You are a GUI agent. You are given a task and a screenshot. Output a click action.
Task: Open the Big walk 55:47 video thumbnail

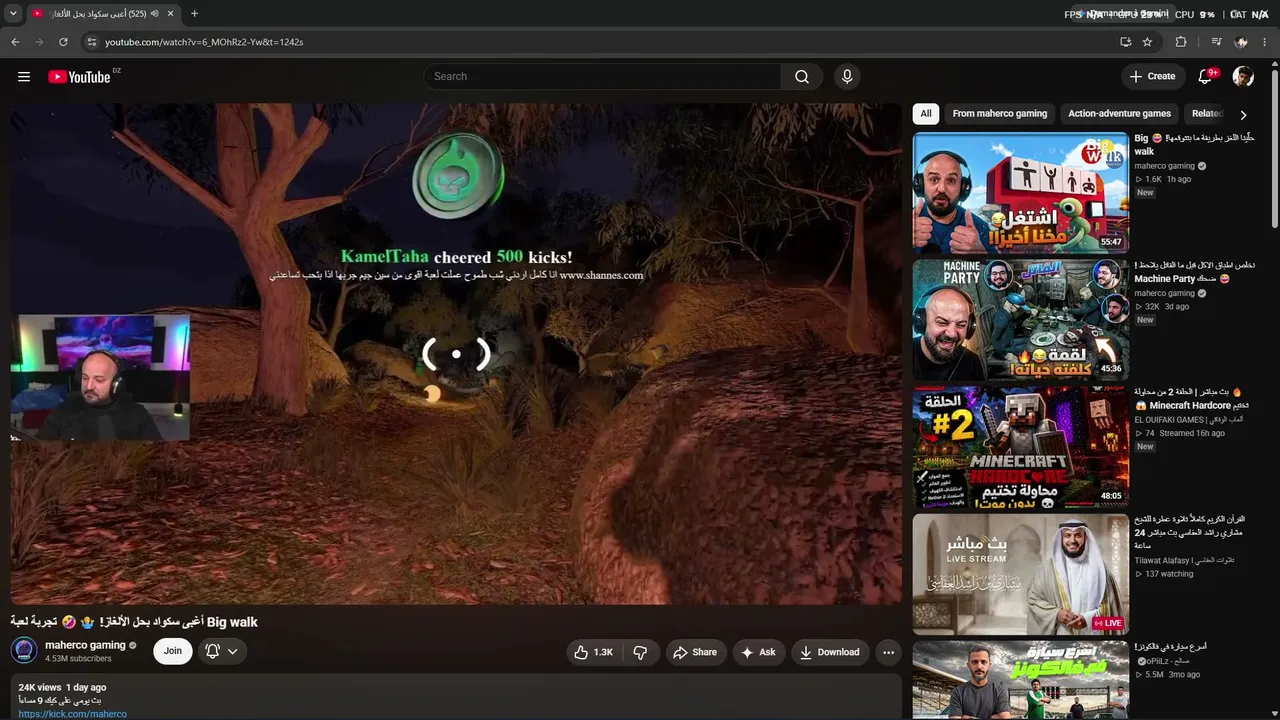[x=1021, y=192]
